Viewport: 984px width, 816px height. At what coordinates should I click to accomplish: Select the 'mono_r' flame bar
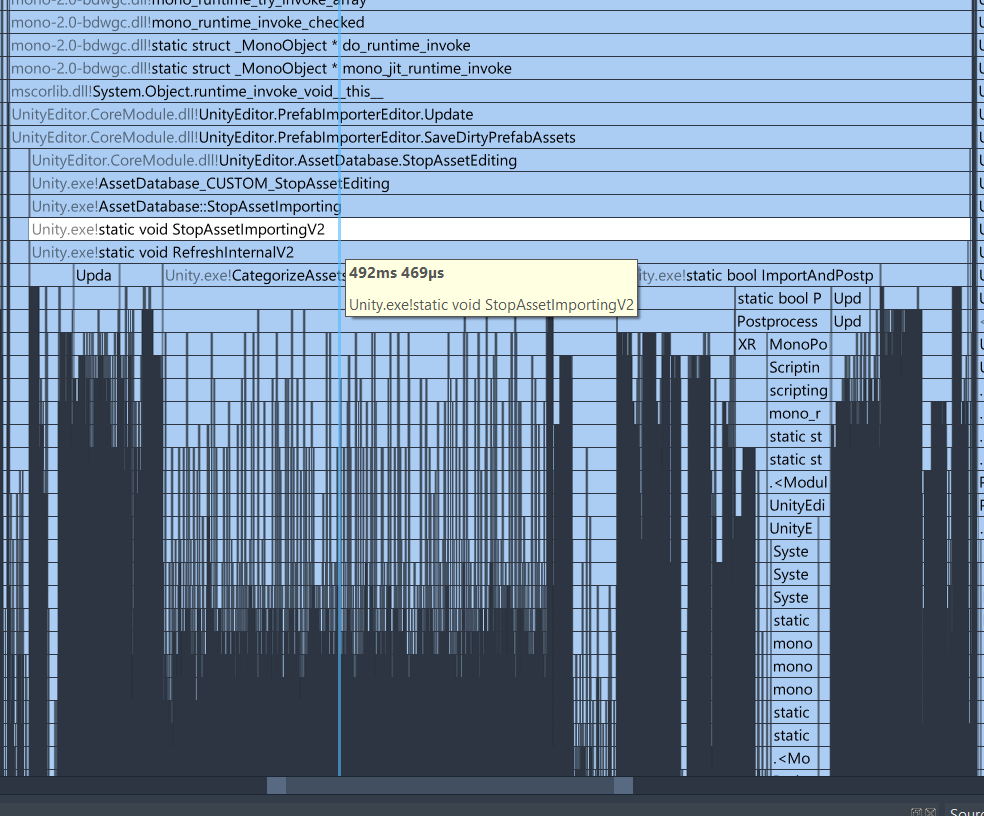(x=799, y=414)
